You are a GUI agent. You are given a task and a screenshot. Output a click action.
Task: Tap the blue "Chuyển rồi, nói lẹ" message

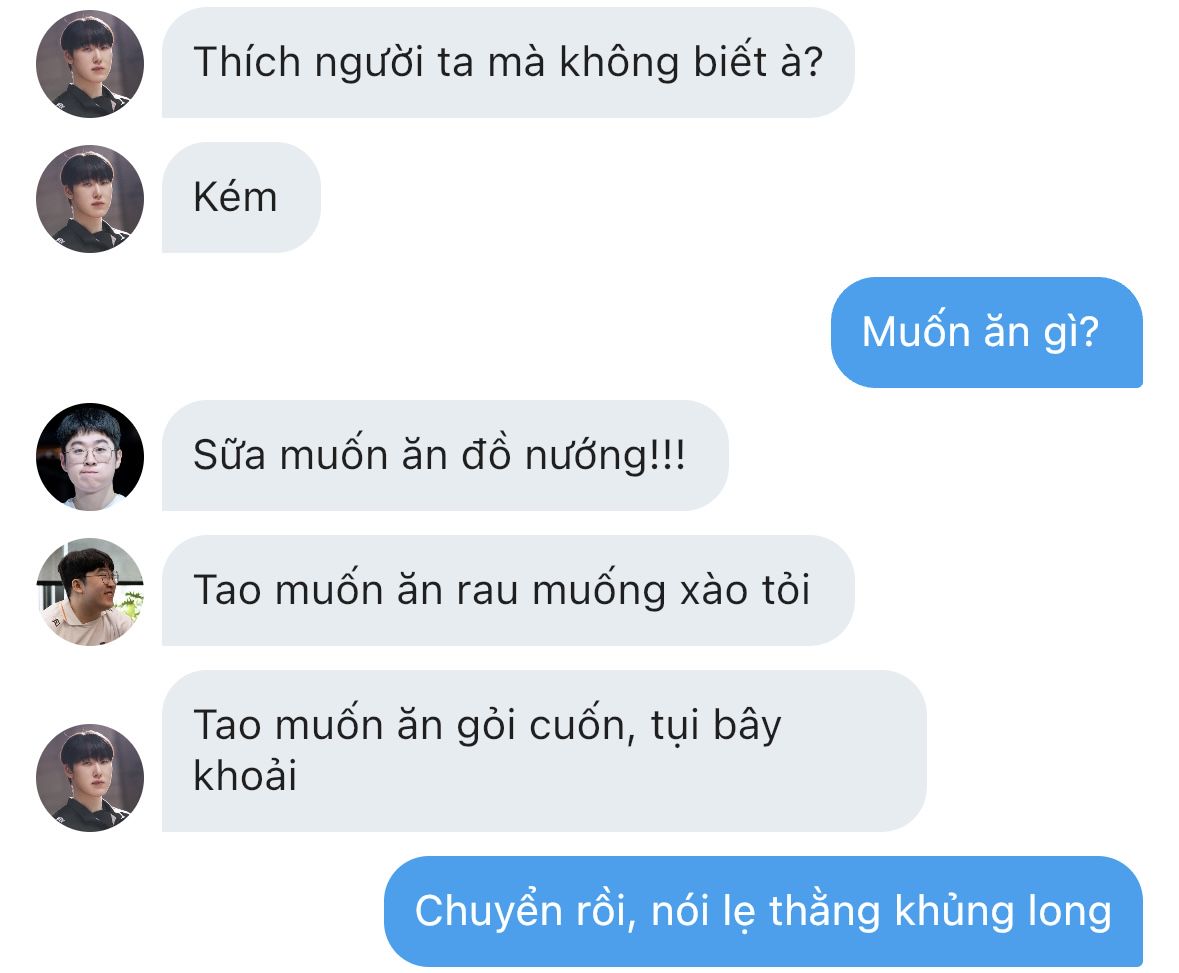763,911
